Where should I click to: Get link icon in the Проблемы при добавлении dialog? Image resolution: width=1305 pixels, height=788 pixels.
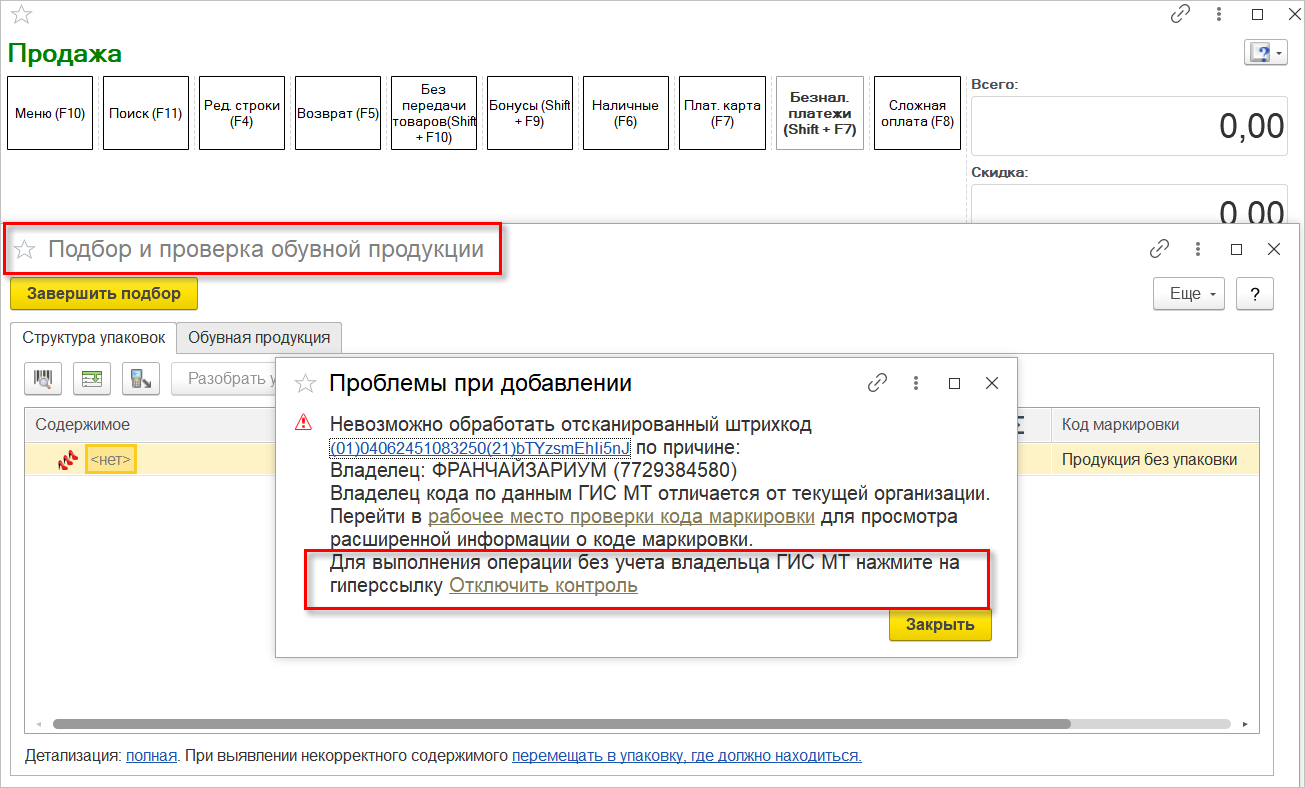[x=877, y=383]
